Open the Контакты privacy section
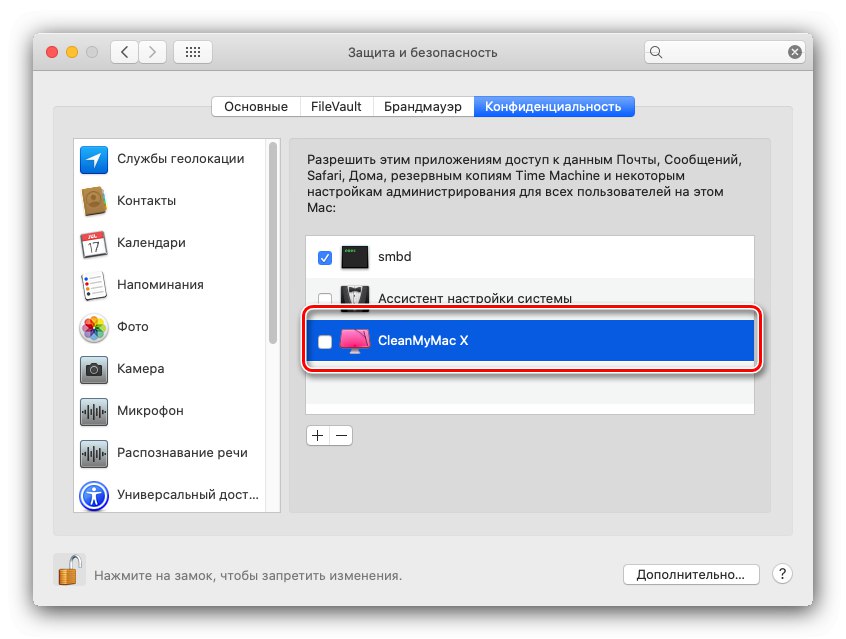Viewport: 846px width, 639px height. [x=93, y=200]
